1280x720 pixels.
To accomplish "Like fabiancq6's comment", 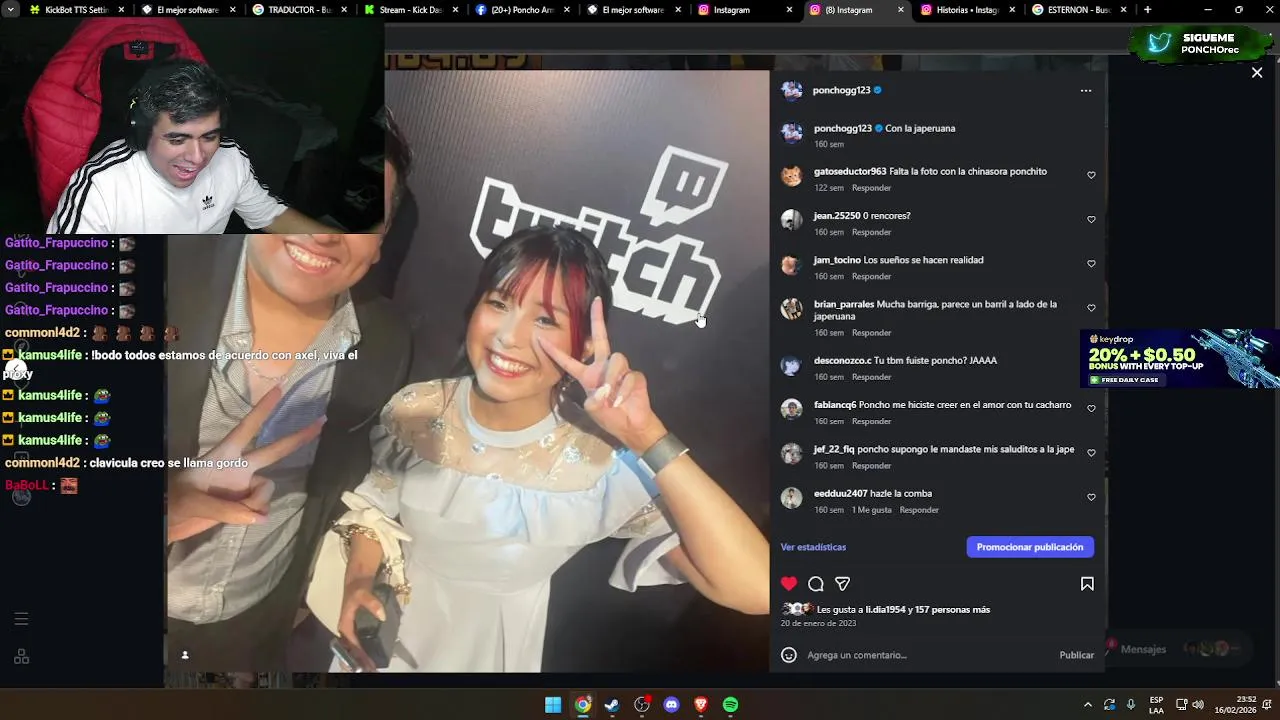I will coord(1091,408).
